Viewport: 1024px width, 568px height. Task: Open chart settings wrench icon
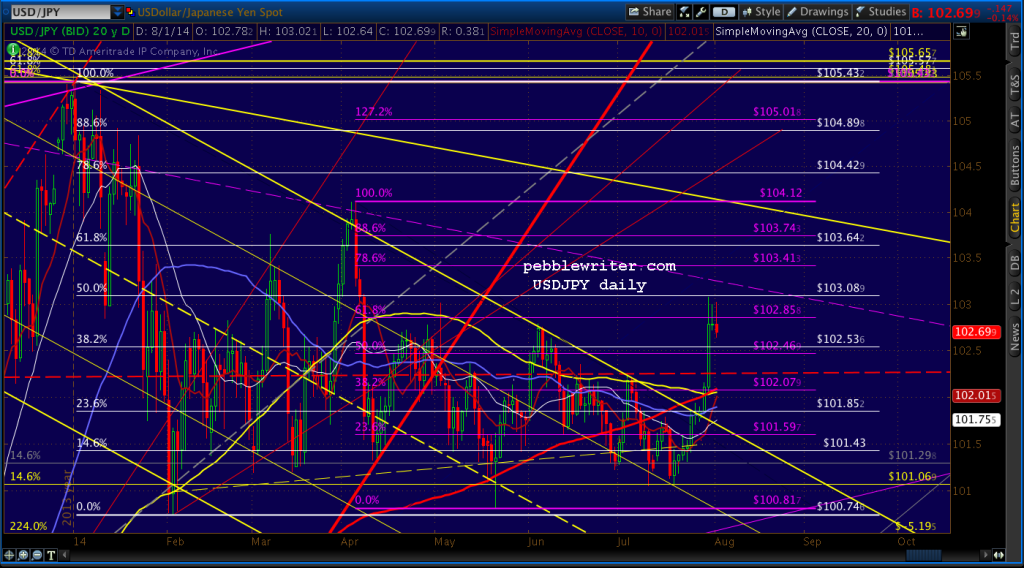click(701, 12)
